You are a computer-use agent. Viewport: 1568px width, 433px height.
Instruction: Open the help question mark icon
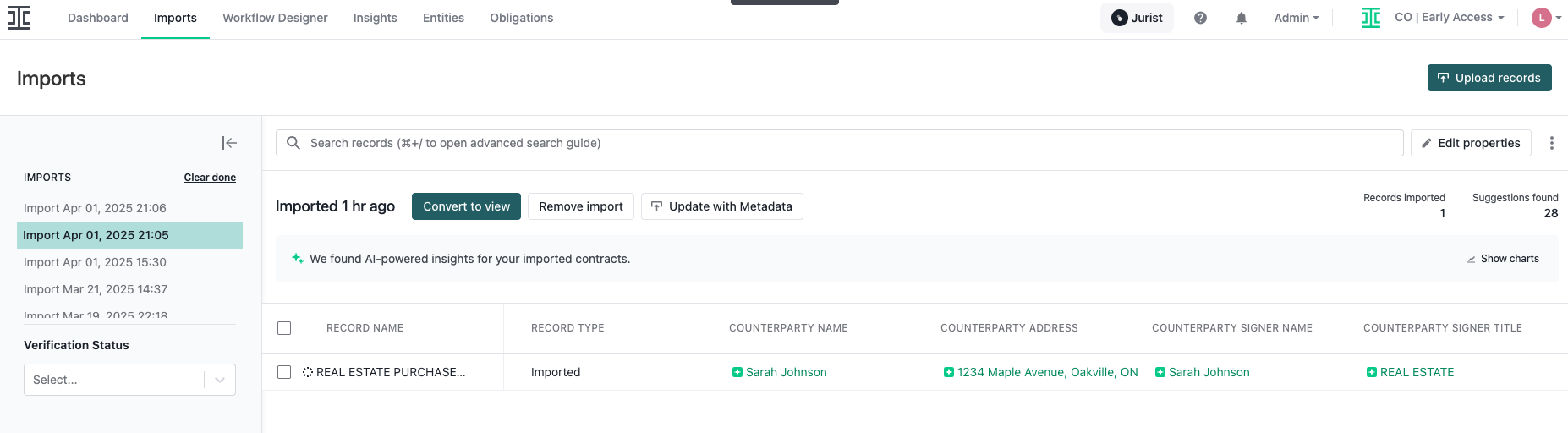1200,18
